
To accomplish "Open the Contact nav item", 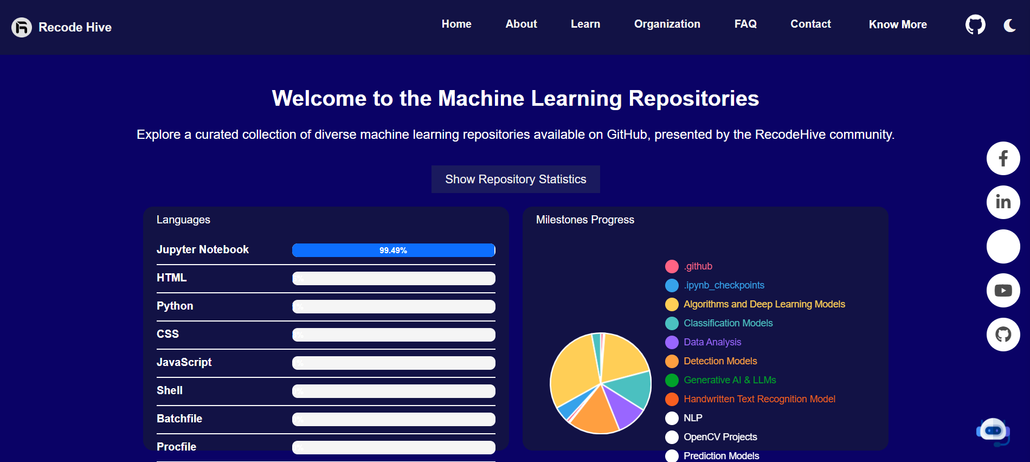I will pyautogui.click(x=811, y=24).
